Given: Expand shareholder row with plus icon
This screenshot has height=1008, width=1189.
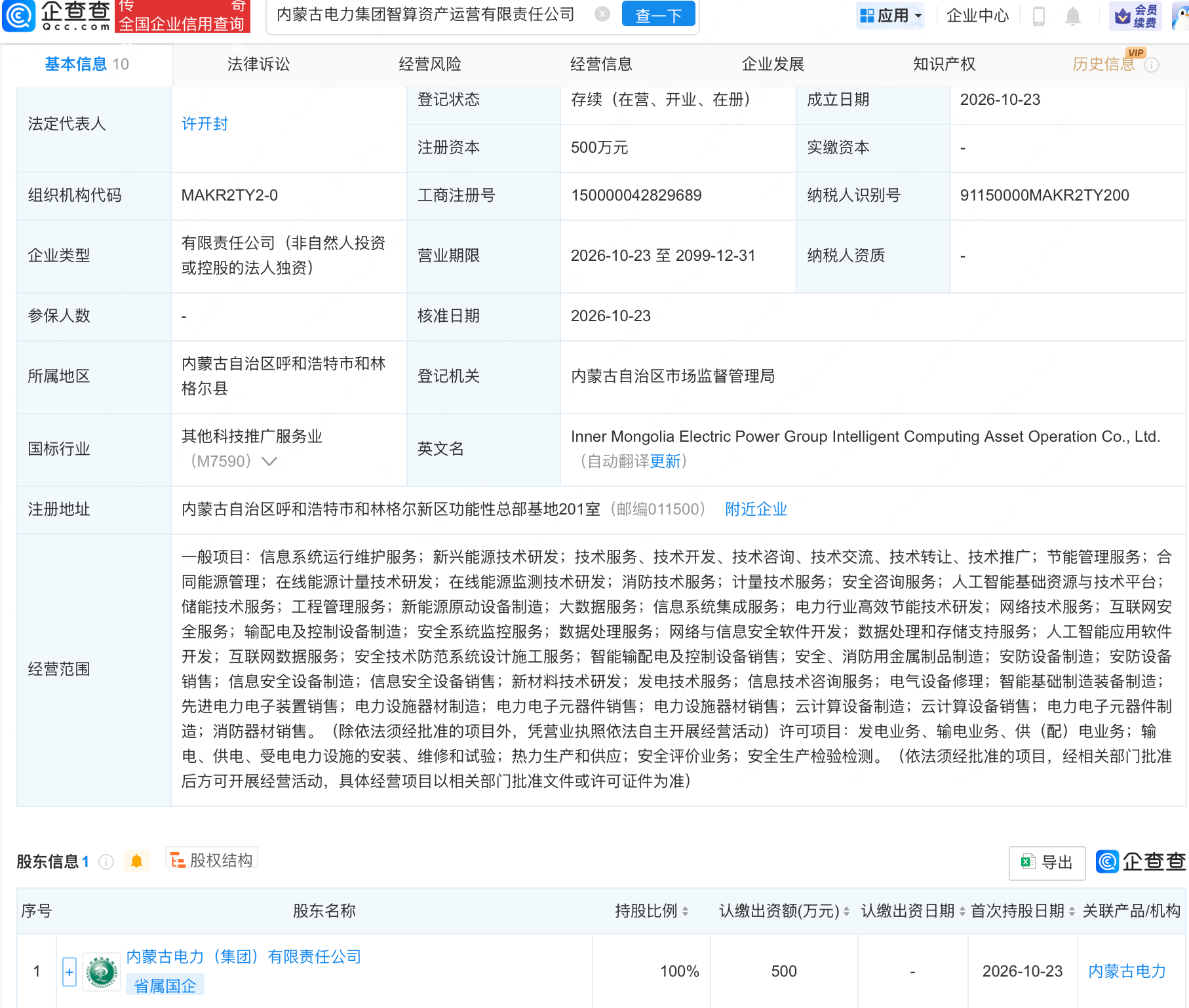Looking at the screenshot, I should point(69,971).
